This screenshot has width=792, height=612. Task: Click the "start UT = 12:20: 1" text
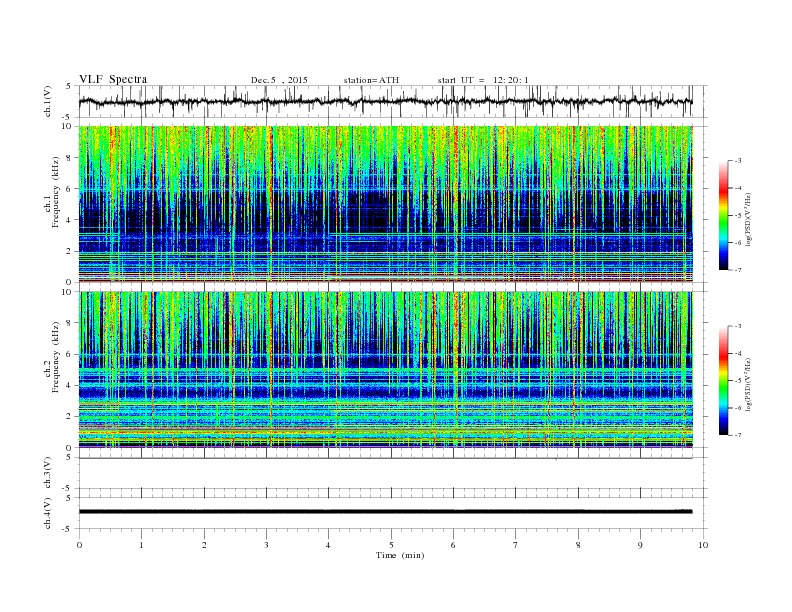pos(483,80)
